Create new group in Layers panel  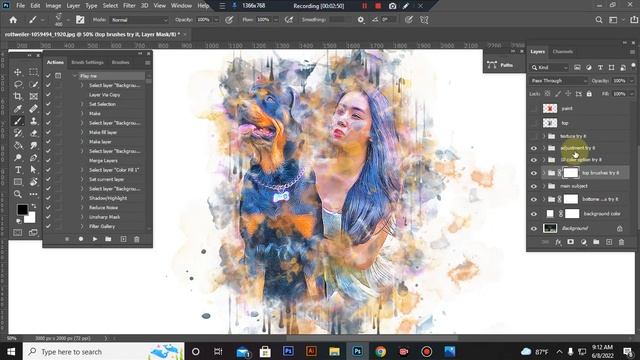coord(596,242)
